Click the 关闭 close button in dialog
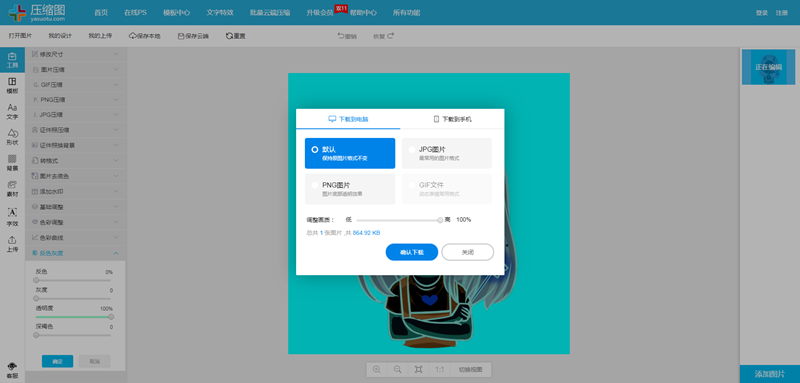Image resolution: width=800 pixels, height=383 pixels. click(x=468, y=252)
